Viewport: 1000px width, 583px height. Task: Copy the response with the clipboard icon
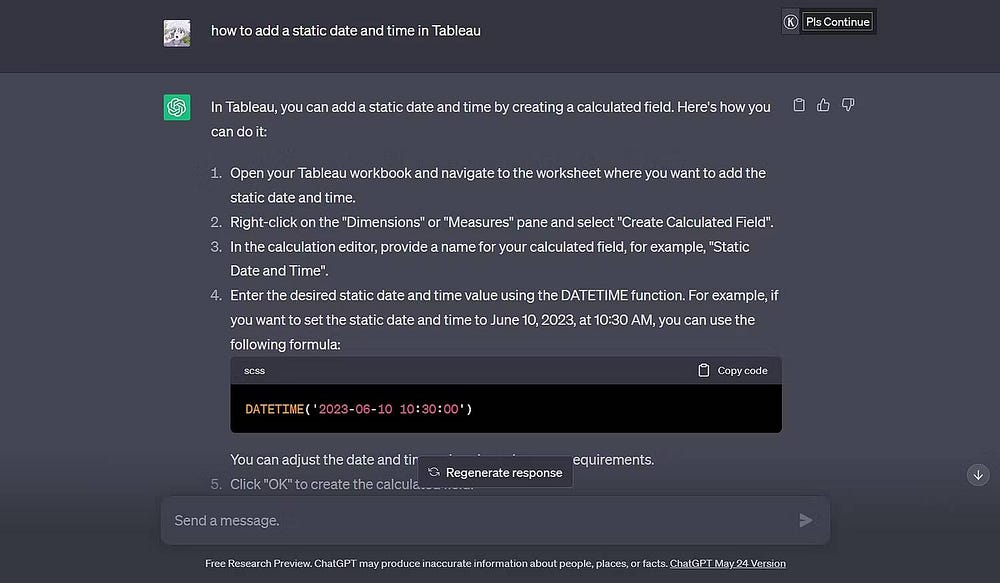point(798,105)
